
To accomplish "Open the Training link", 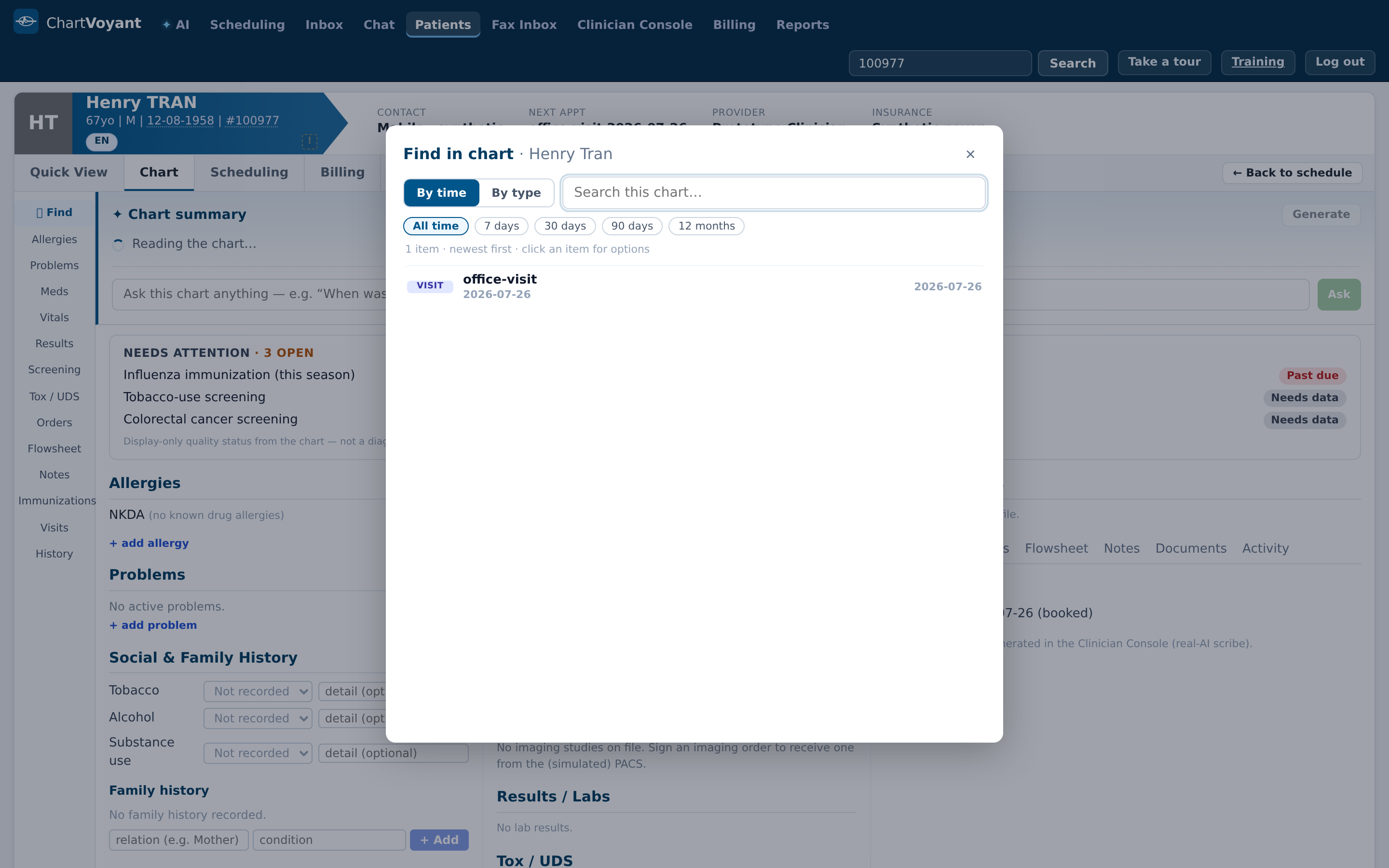I will click(1257, 62).
